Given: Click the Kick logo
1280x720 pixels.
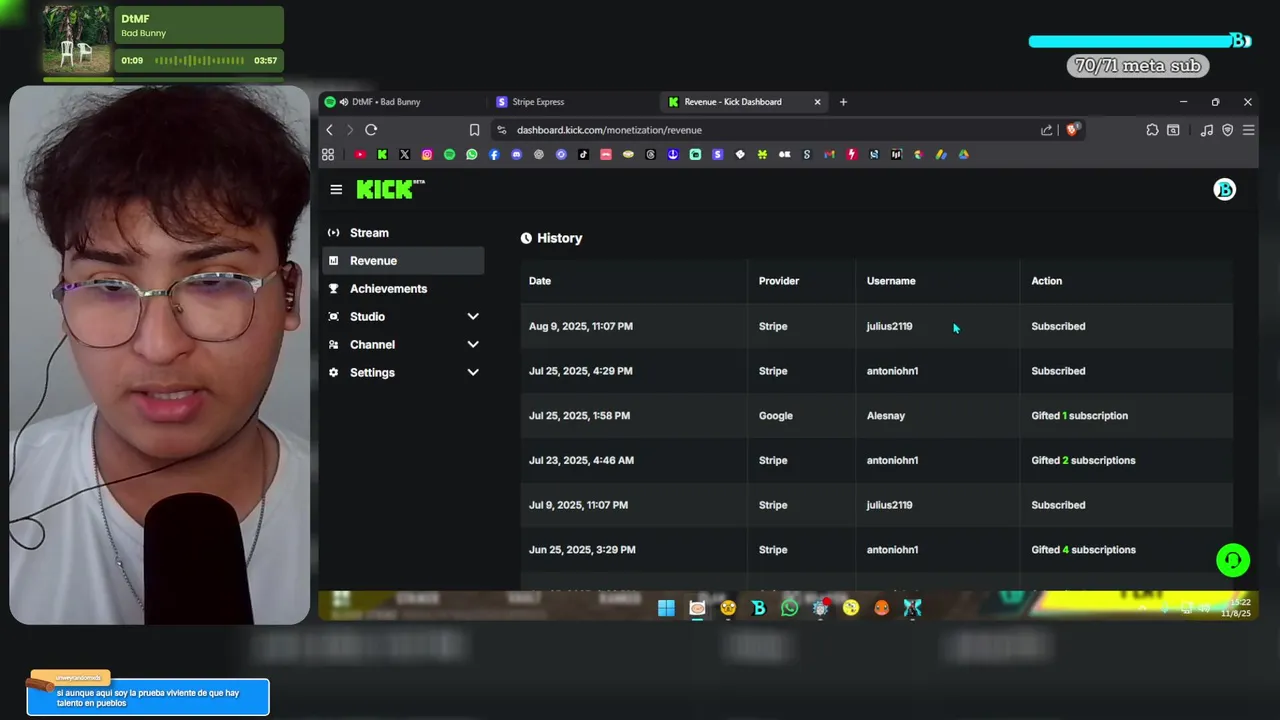Looking at the screenshot, I should (x=390, y=189).
